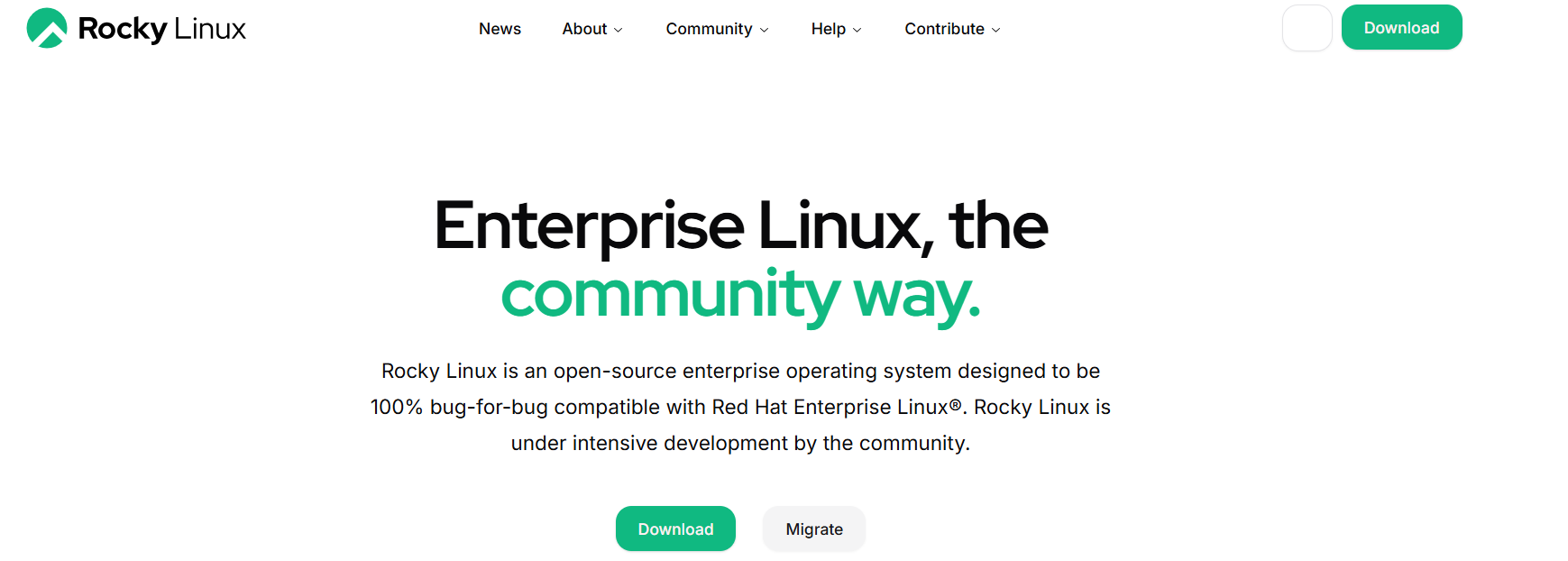Click the "under intensive development" description line
This screenshot has width=1568, height=561.
coord(740,444)
